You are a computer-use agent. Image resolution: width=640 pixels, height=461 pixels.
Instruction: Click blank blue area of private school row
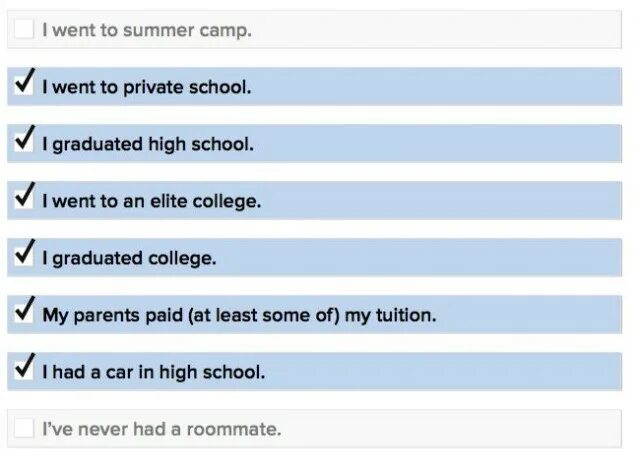[x=450, y=87]
